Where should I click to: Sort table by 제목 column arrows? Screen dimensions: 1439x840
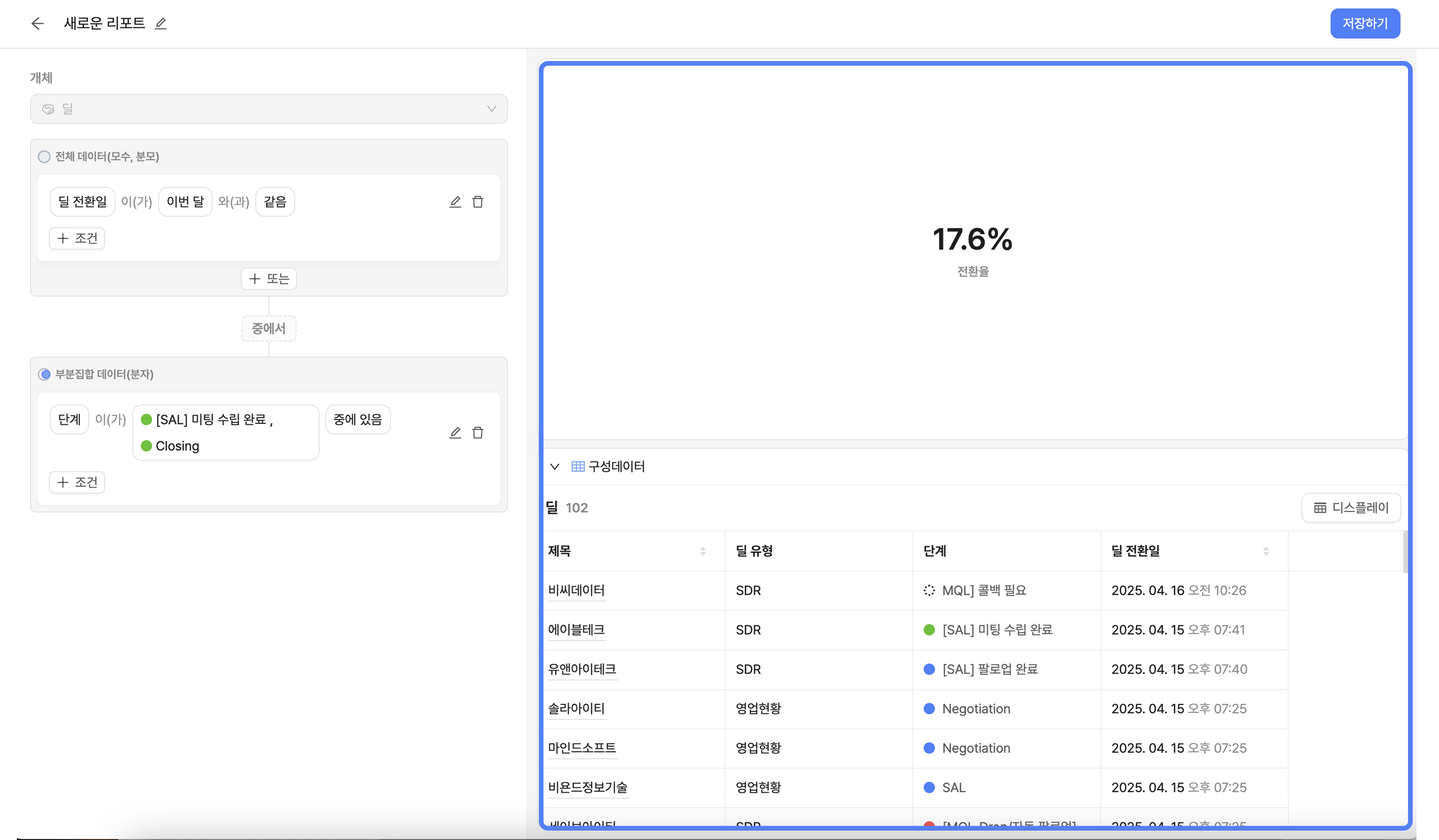[x=702, y=551]
